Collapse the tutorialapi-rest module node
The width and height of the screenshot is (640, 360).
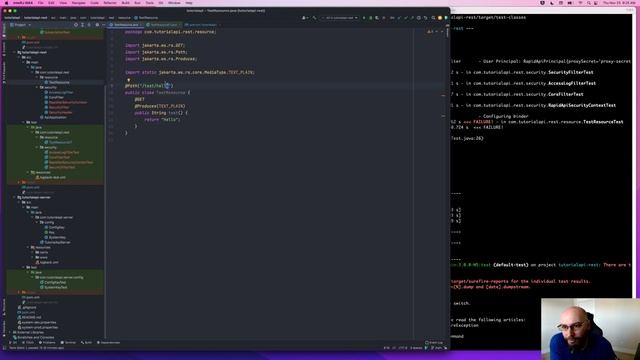[x=14, y=52]
